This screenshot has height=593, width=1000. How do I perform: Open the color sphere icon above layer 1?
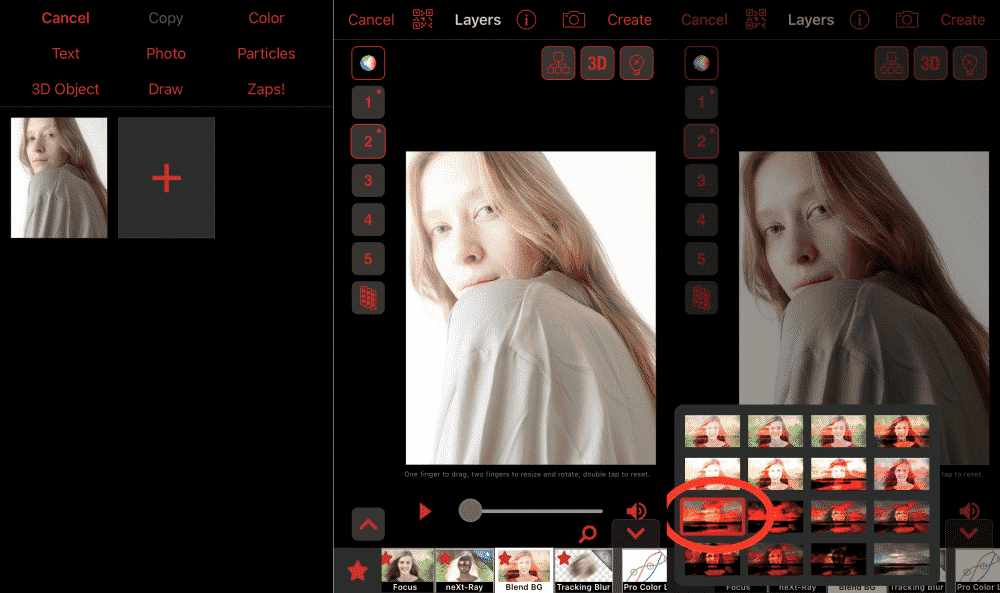click(x=367, y=62)
